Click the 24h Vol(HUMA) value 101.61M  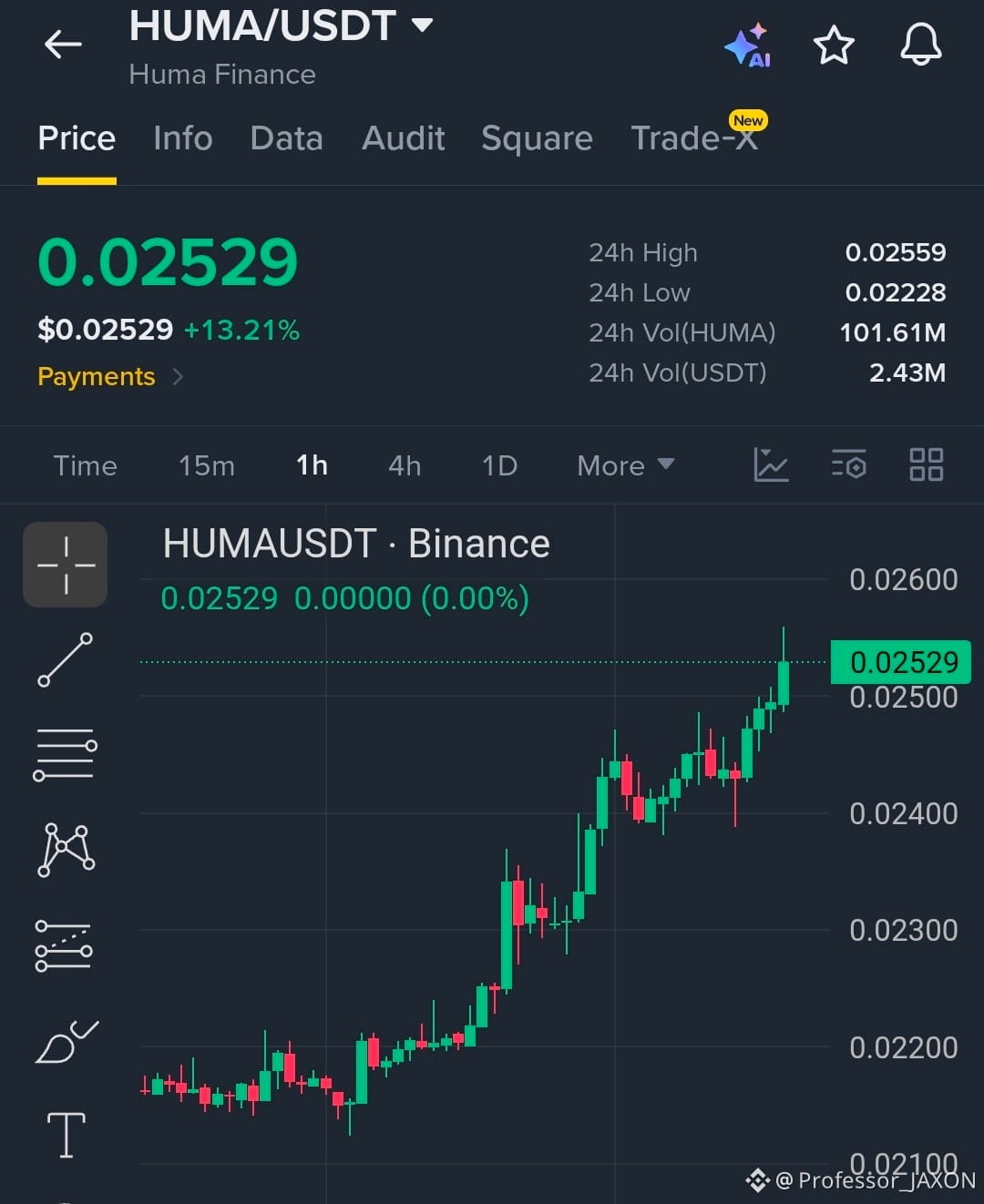tap(893, 332)
